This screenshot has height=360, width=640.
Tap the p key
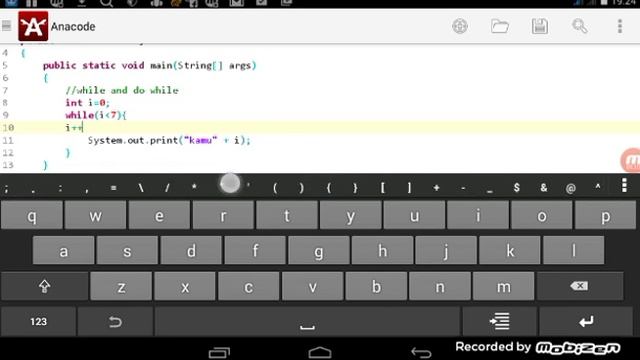pos(605,215)
